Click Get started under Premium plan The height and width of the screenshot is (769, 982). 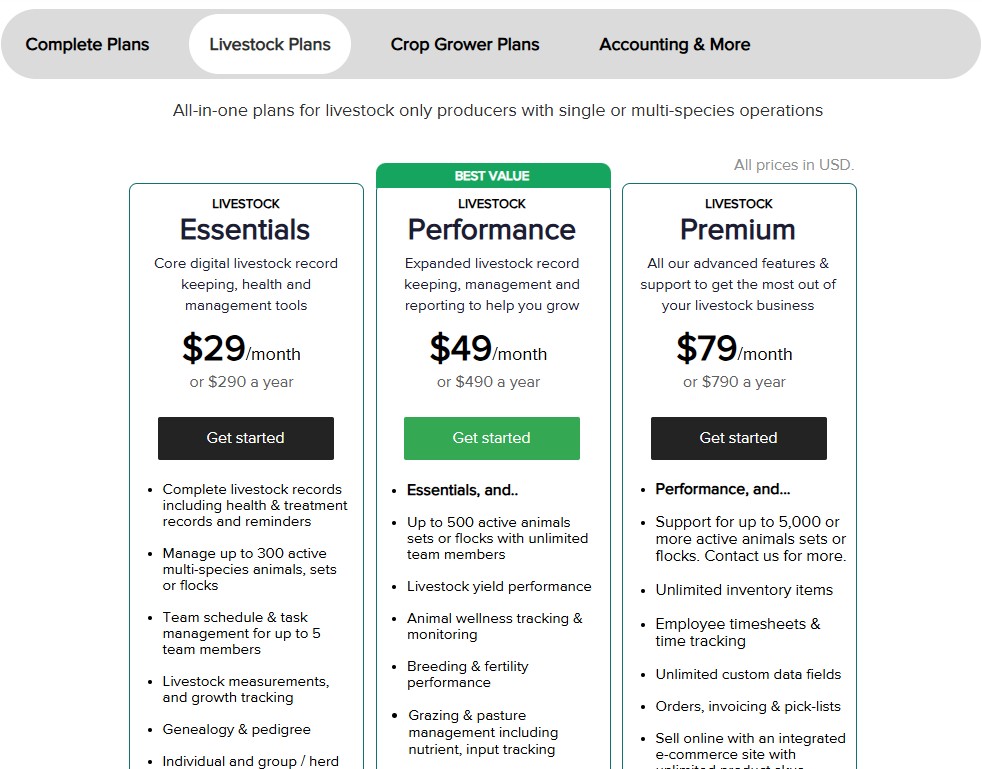tap(738, 438)
